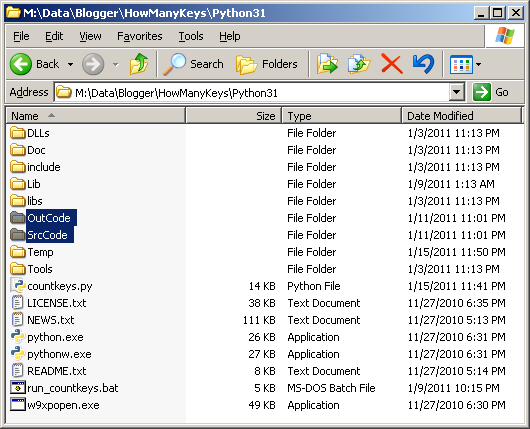This screenshot has height=429, width=530.
Task: Select the Tools folder icon
Action: (x=18, y=269)
